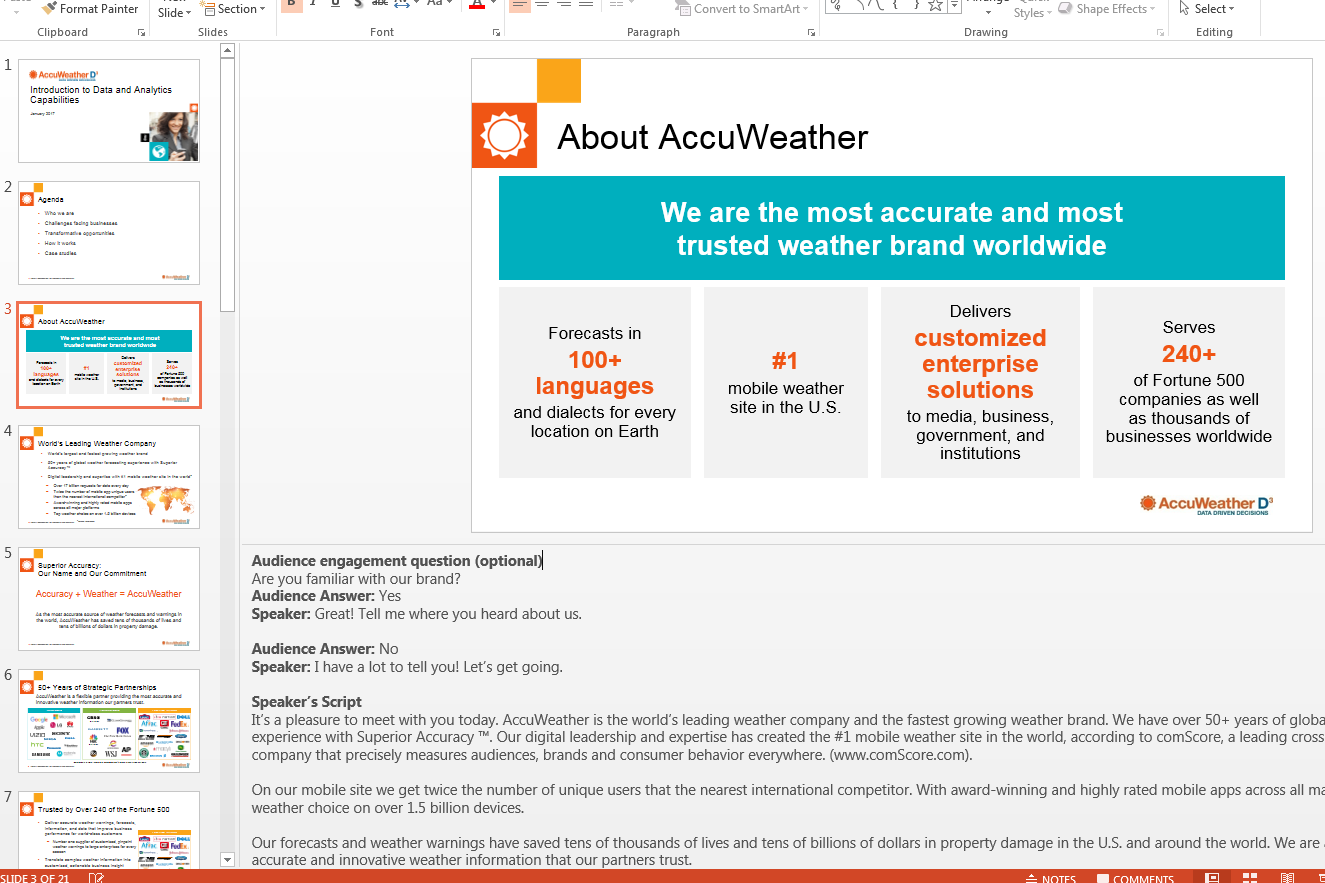Switch to Normal view icon in status bar

1212,878
